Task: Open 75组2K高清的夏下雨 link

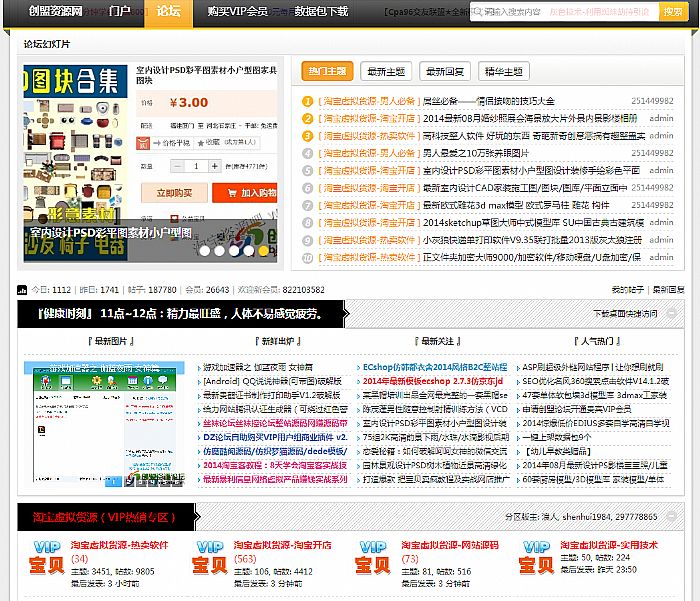Action: [436, 437]
